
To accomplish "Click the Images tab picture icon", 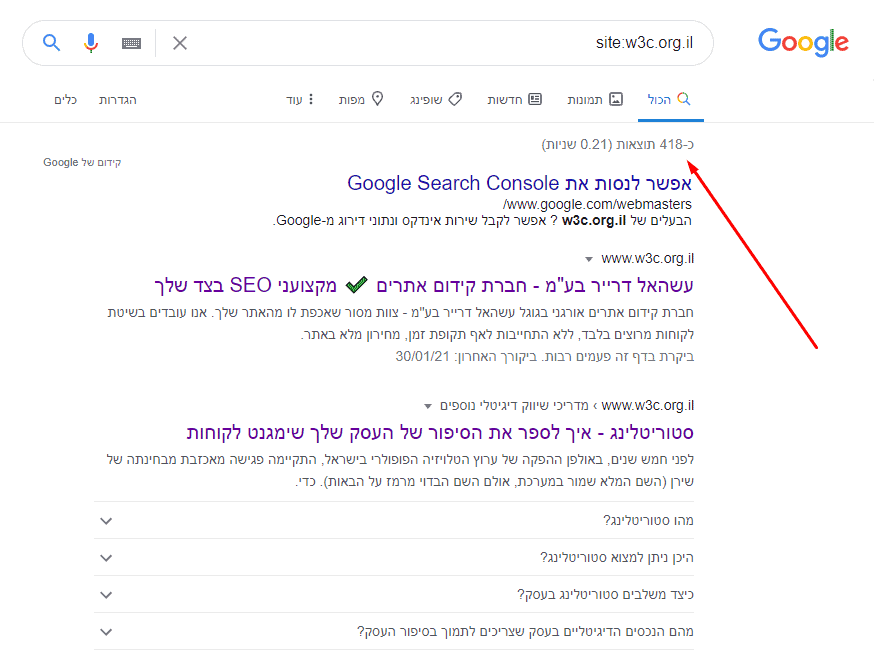I will pyautogui.click(x=616, y=99).
